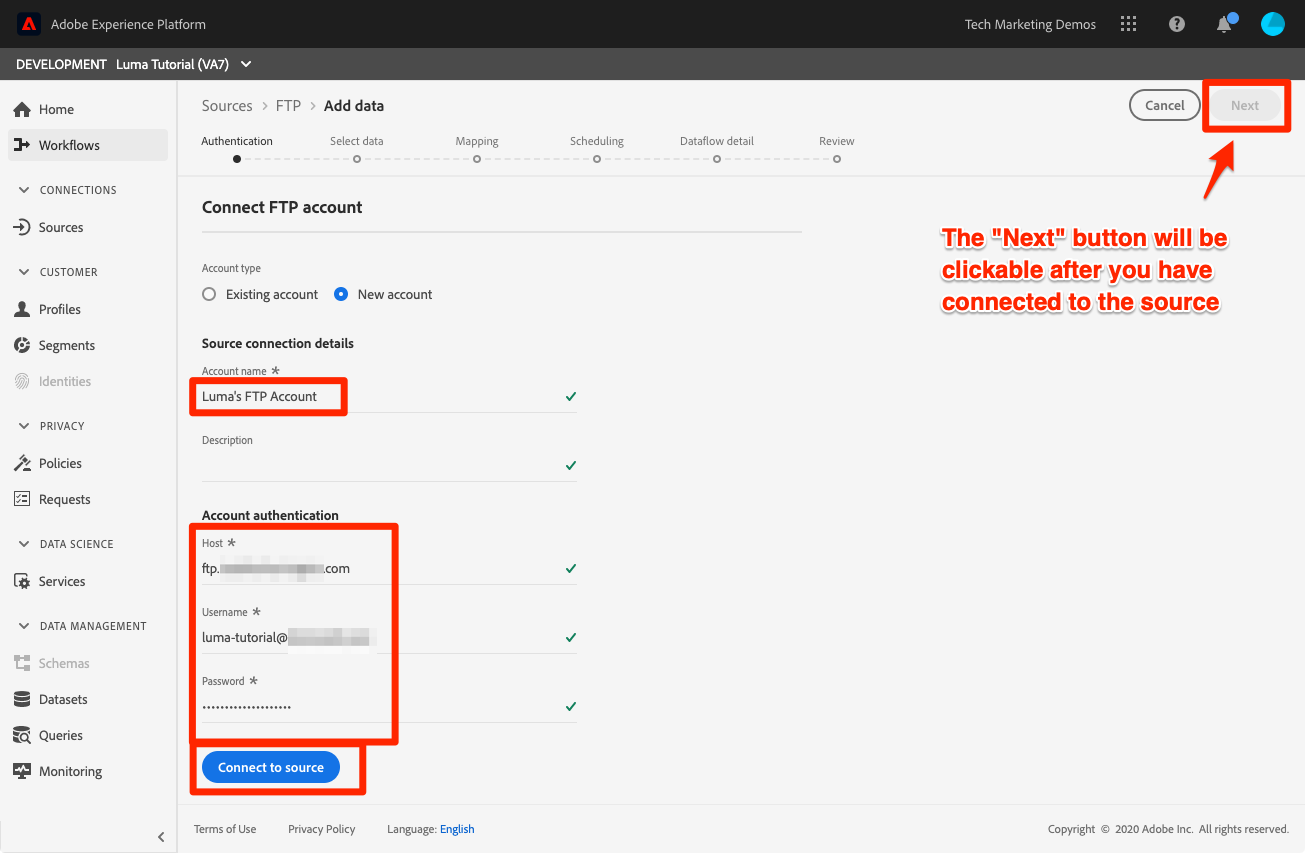Image resolution: width=1305 pixels, height=853 pixels.
Task: Open Datasets in the sidebar
Action: 88,699
